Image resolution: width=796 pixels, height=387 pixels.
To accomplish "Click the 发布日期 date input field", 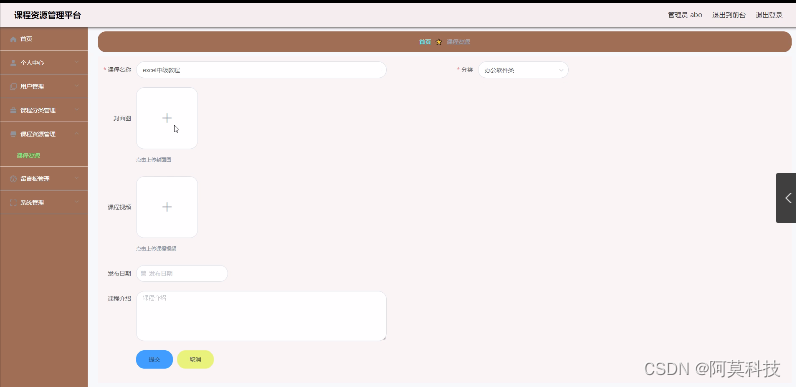I will 182,274.
